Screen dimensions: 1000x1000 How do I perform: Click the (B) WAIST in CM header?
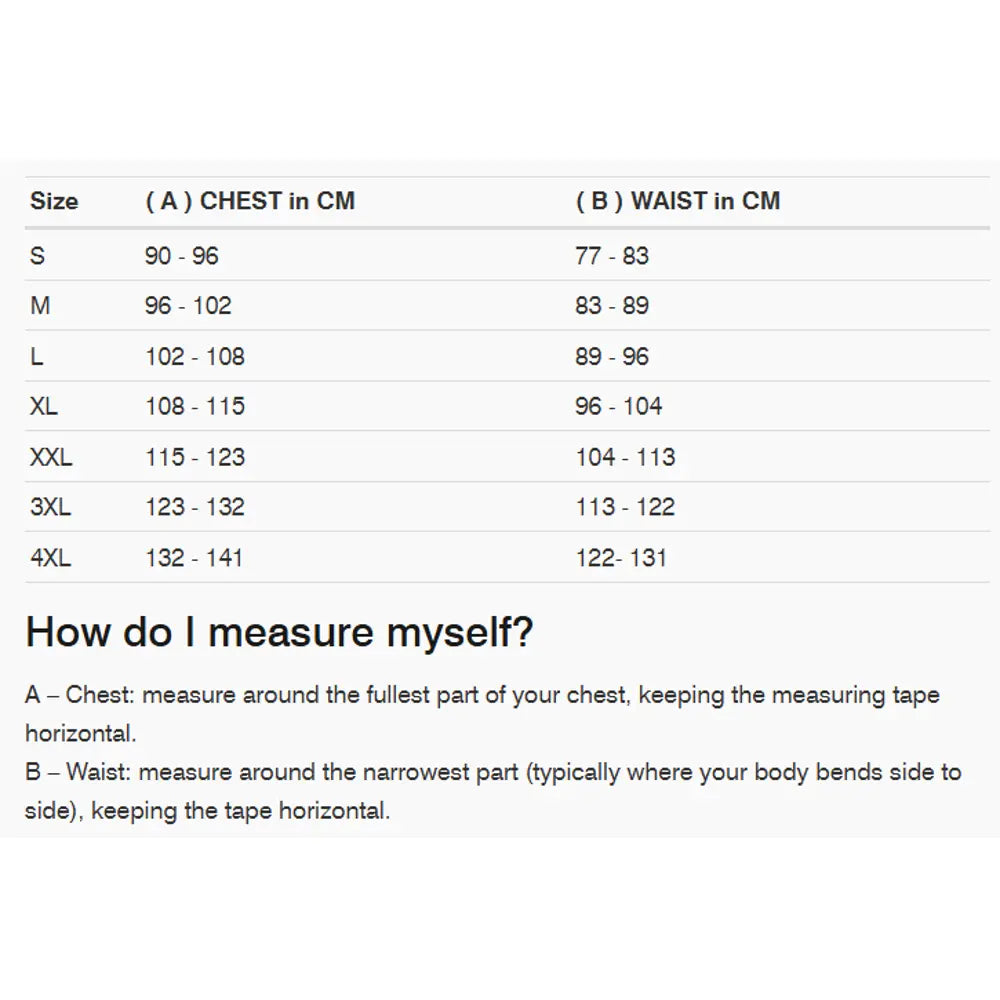tap(678, 201)
